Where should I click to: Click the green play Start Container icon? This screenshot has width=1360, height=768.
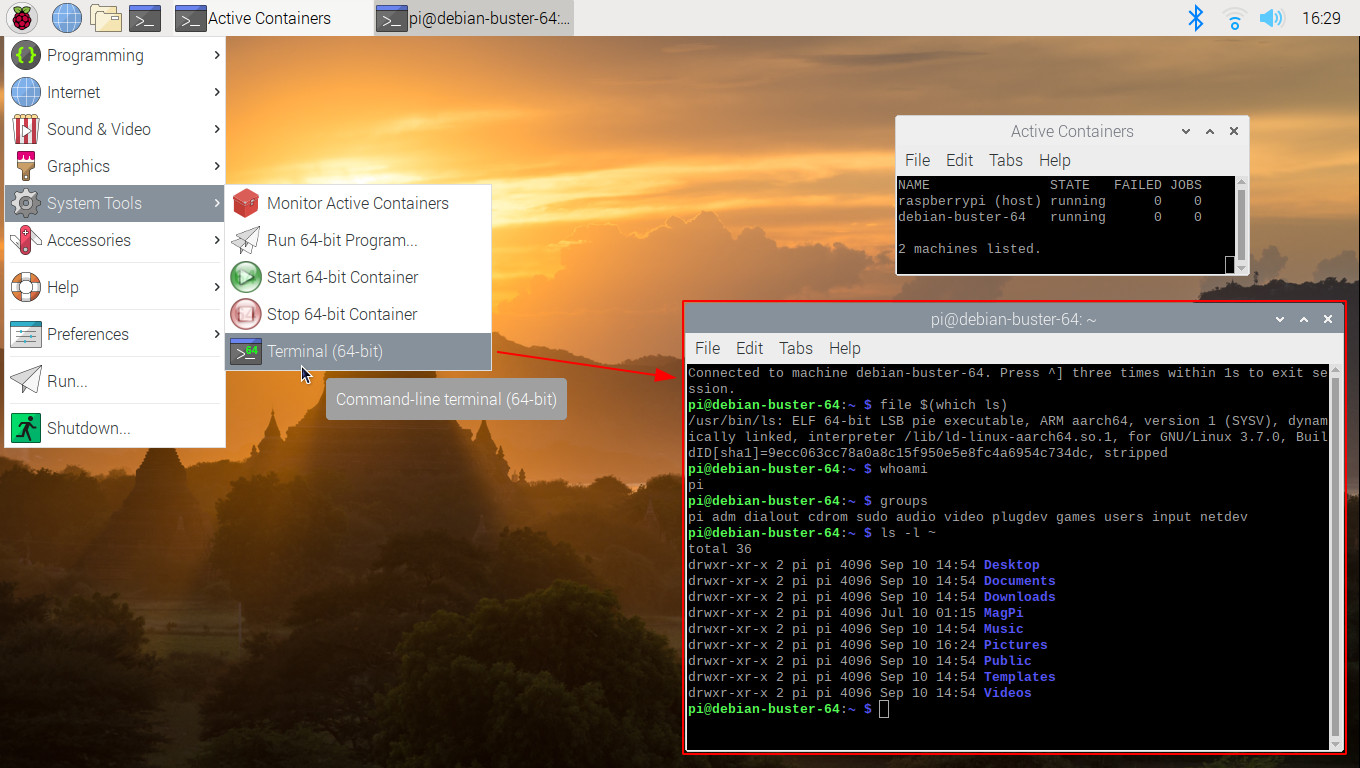click(x=246, y=277)
